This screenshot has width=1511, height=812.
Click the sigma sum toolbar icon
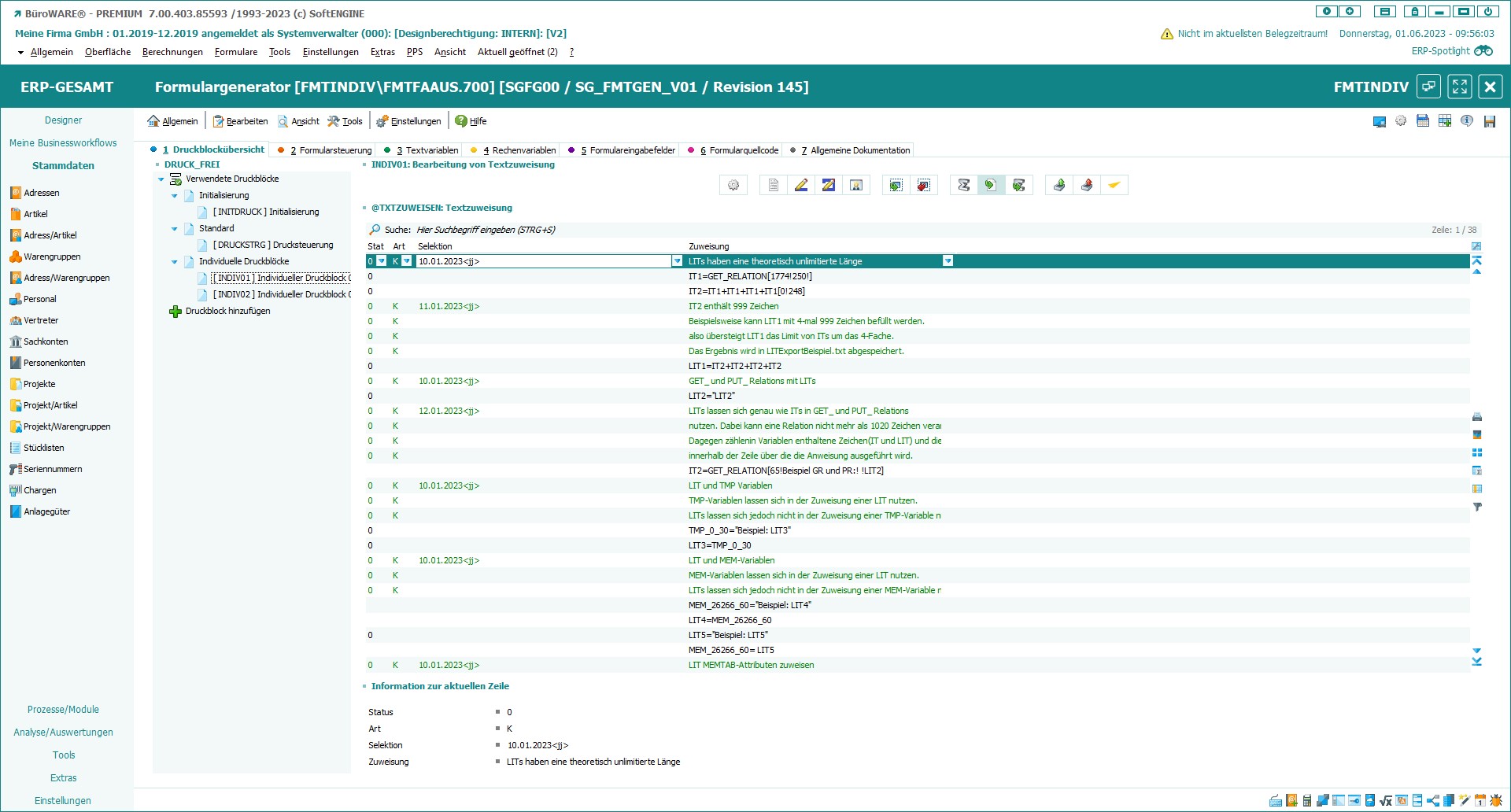coord(963,186)
